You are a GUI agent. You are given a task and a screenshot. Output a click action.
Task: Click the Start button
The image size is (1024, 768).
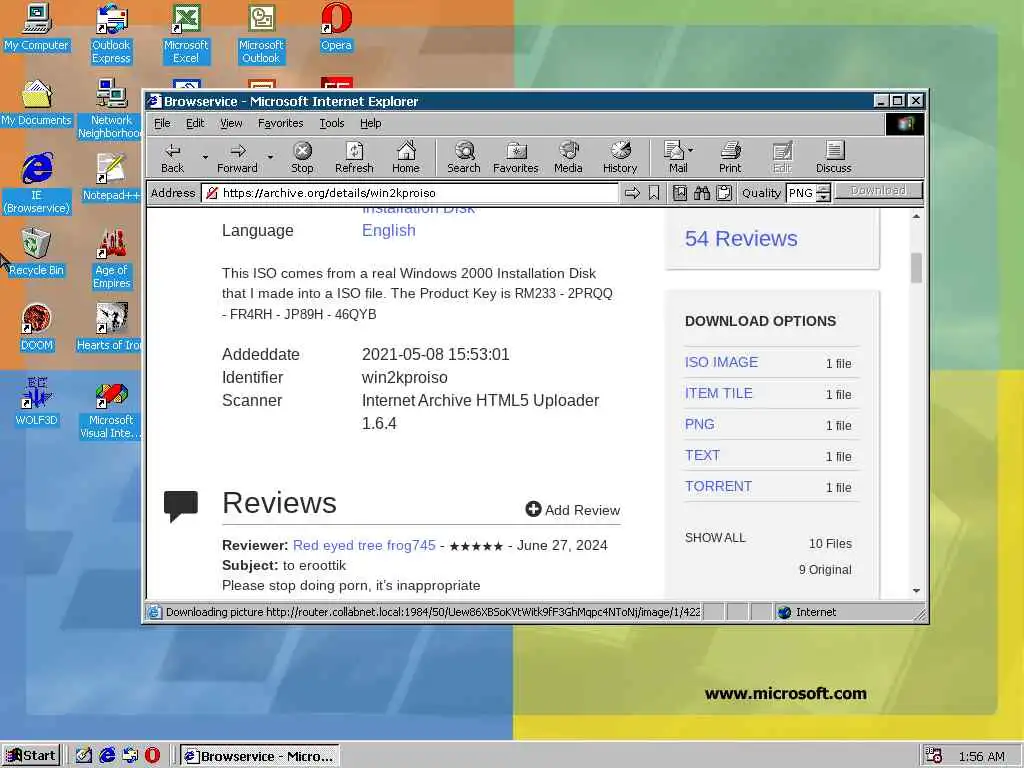coord(31,756)
